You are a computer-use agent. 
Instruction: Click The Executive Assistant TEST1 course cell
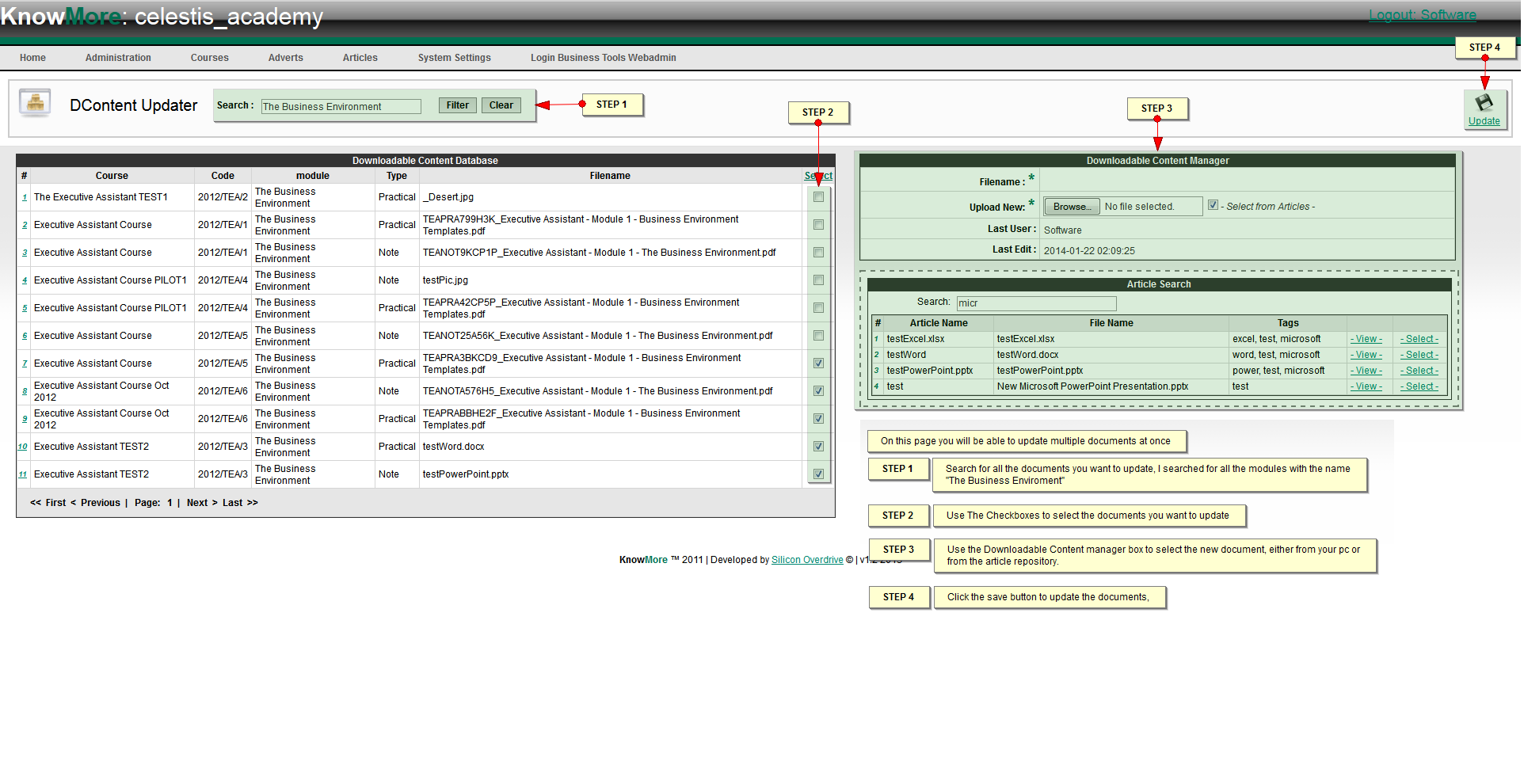pyautogui.click(x=101, y=197)
